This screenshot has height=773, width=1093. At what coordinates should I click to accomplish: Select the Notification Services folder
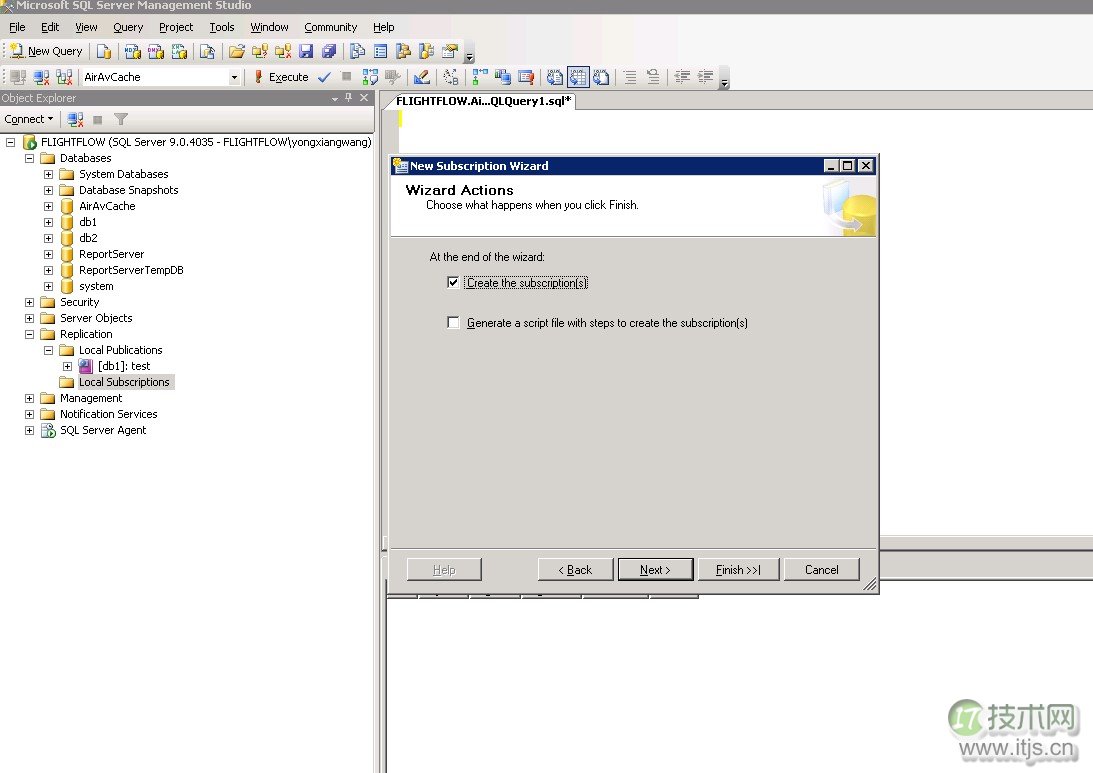coord(109,414)
